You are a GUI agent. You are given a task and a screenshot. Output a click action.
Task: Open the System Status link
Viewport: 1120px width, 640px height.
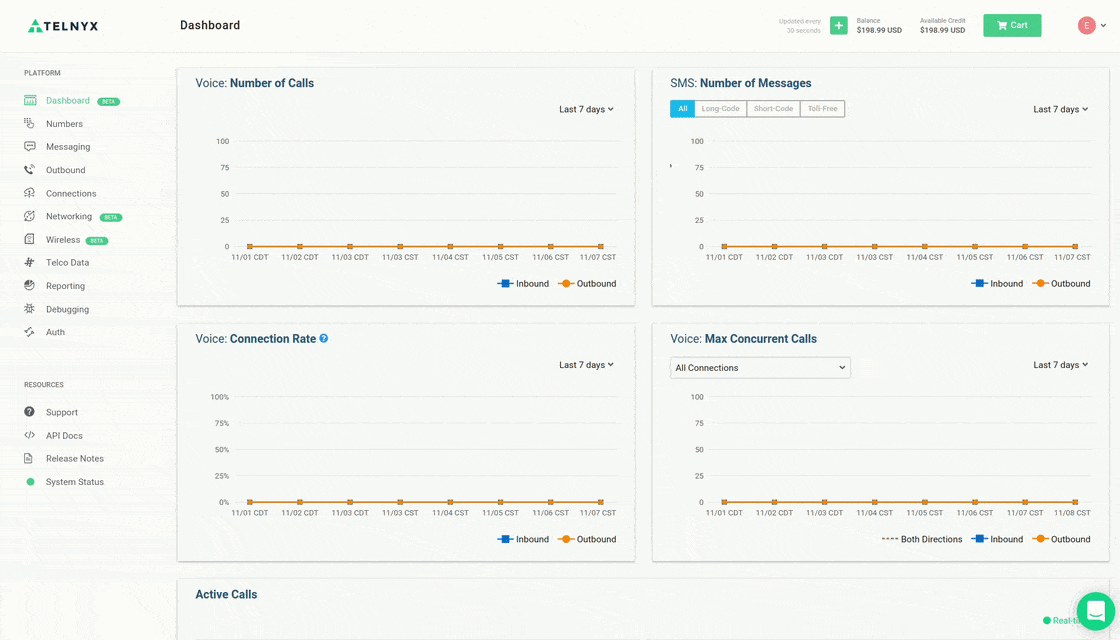click(x=75, y=482)
